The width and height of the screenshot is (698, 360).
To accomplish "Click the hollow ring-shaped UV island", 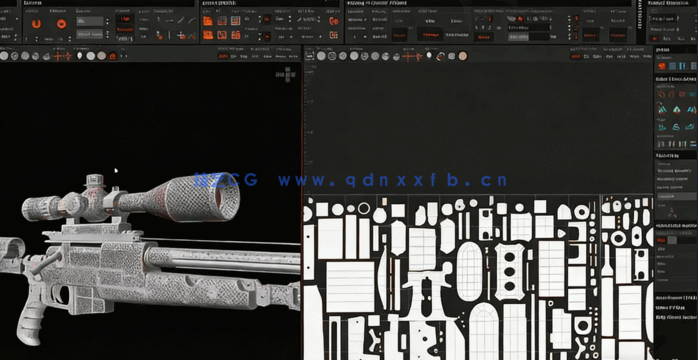I will 364,208.
